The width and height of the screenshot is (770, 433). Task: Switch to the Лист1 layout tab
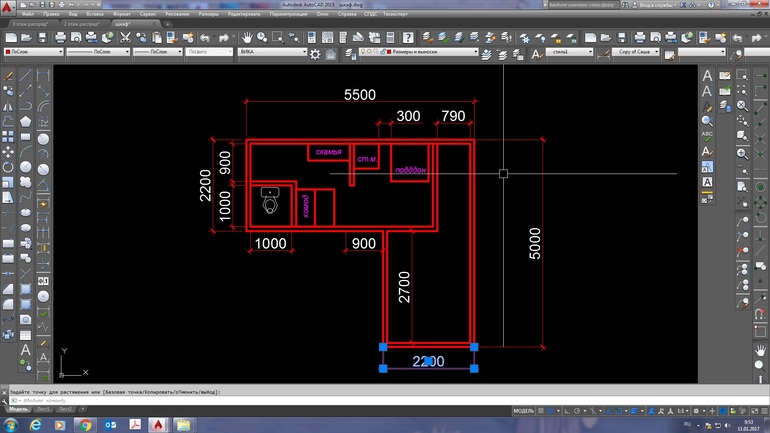tap(45, 411)
